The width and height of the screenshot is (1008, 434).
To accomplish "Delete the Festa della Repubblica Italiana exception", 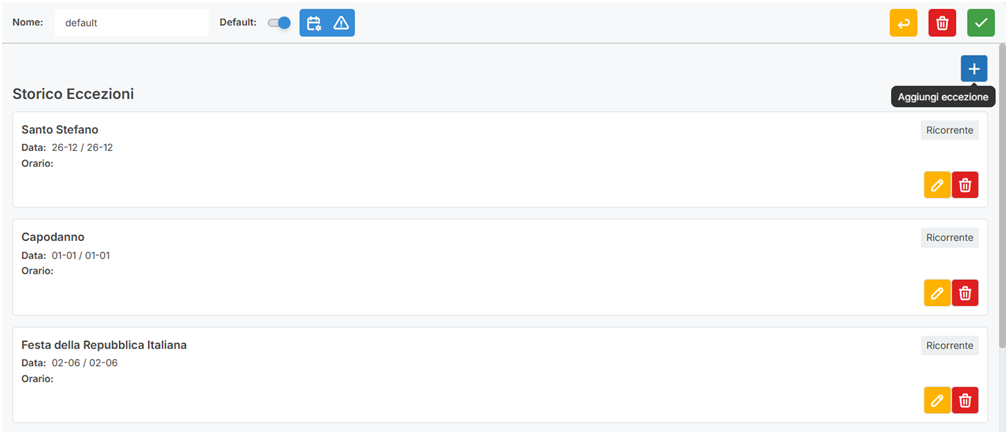I will pos(965,400).
